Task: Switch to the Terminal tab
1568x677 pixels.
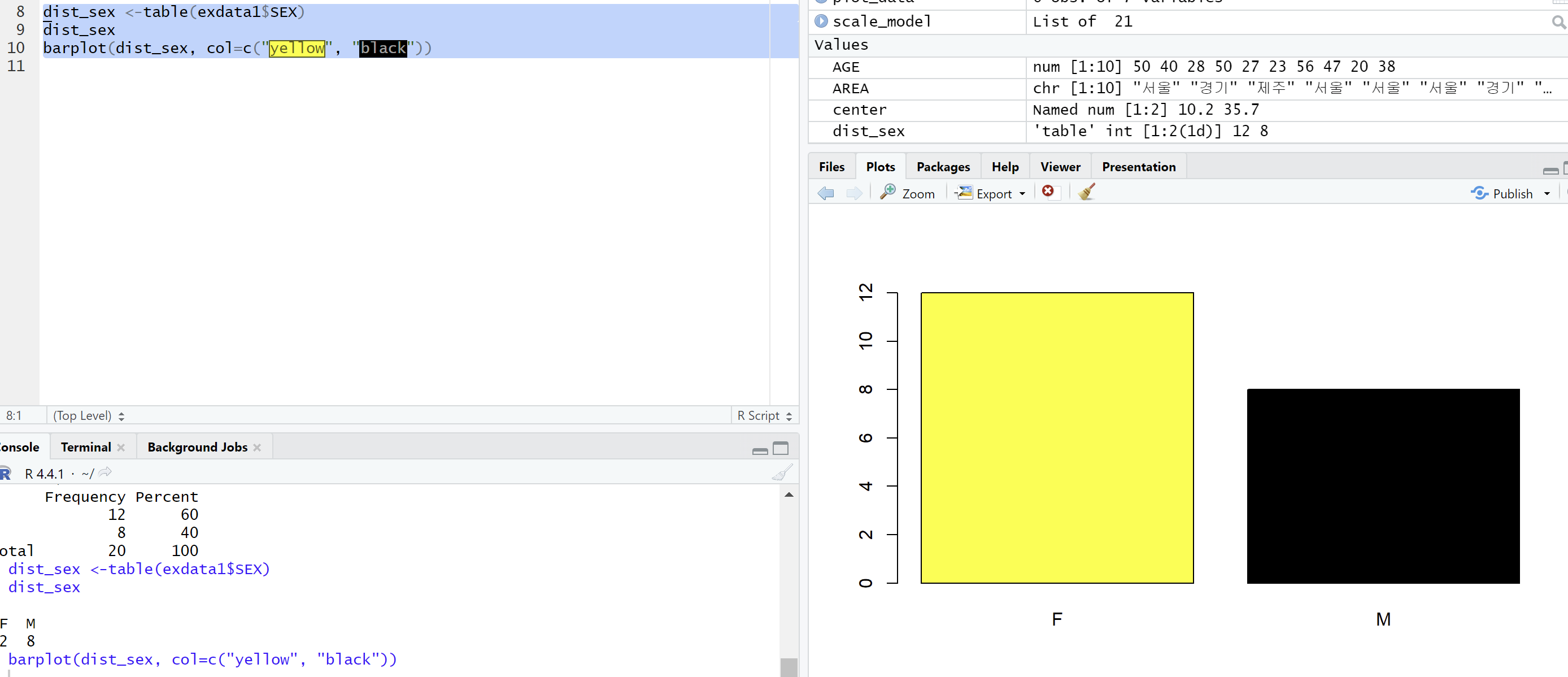Action: 86,447
